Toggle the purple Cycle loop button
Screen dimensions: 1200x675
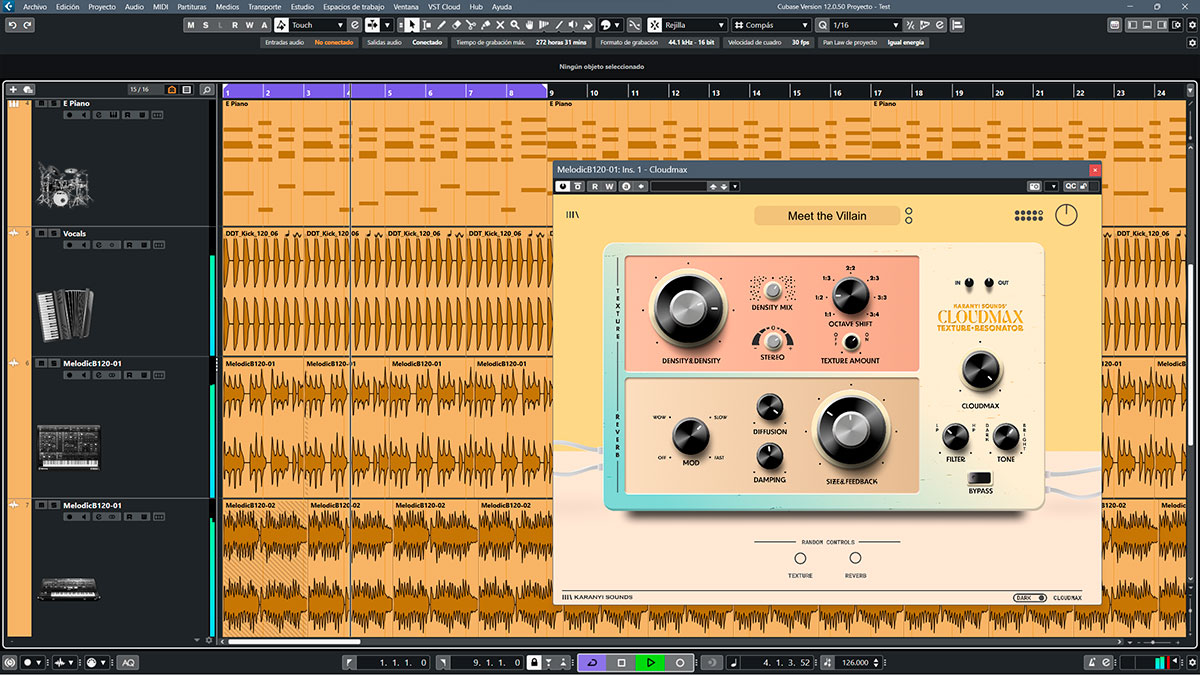[591, 662]
